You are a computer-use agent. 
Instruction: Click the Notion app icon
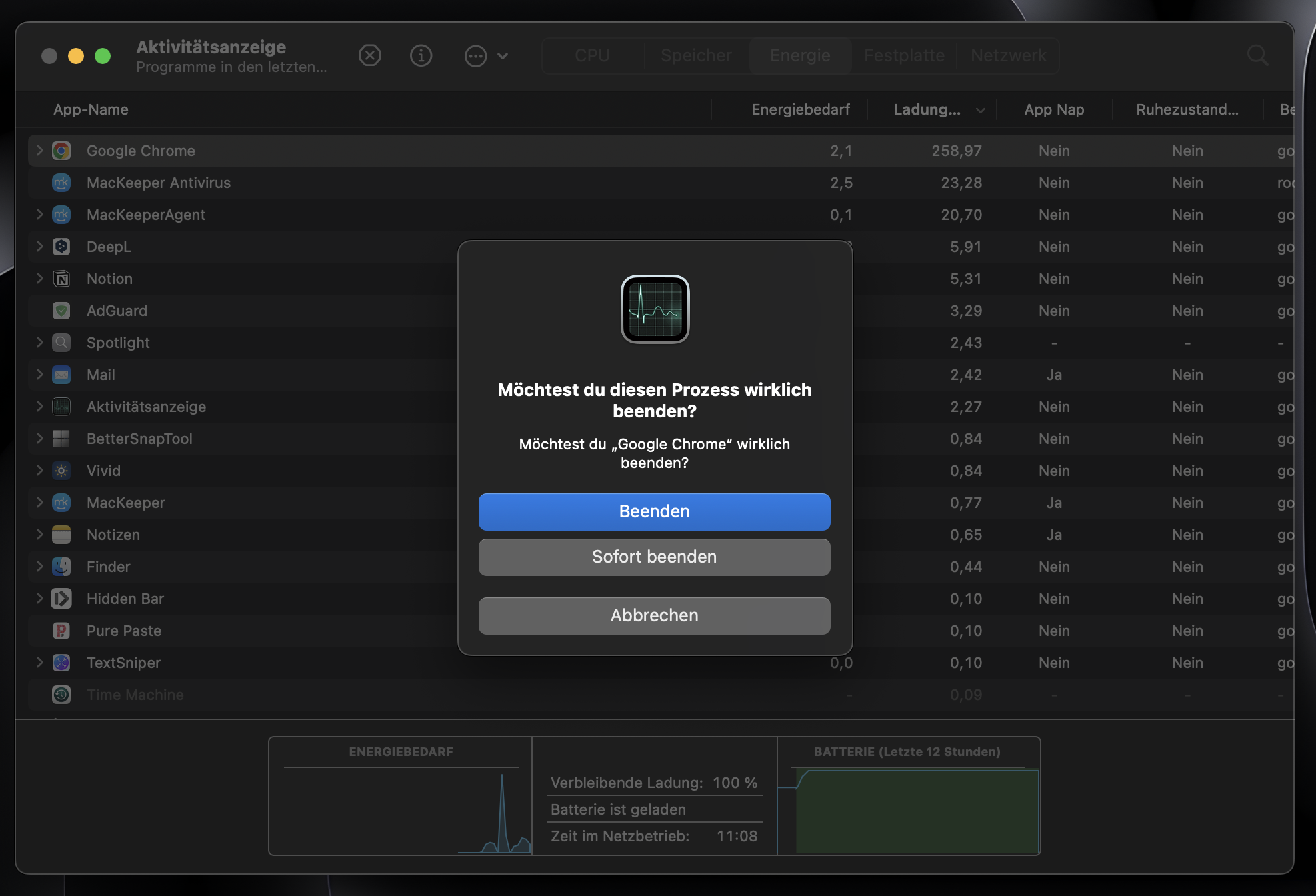pos(61,279)
